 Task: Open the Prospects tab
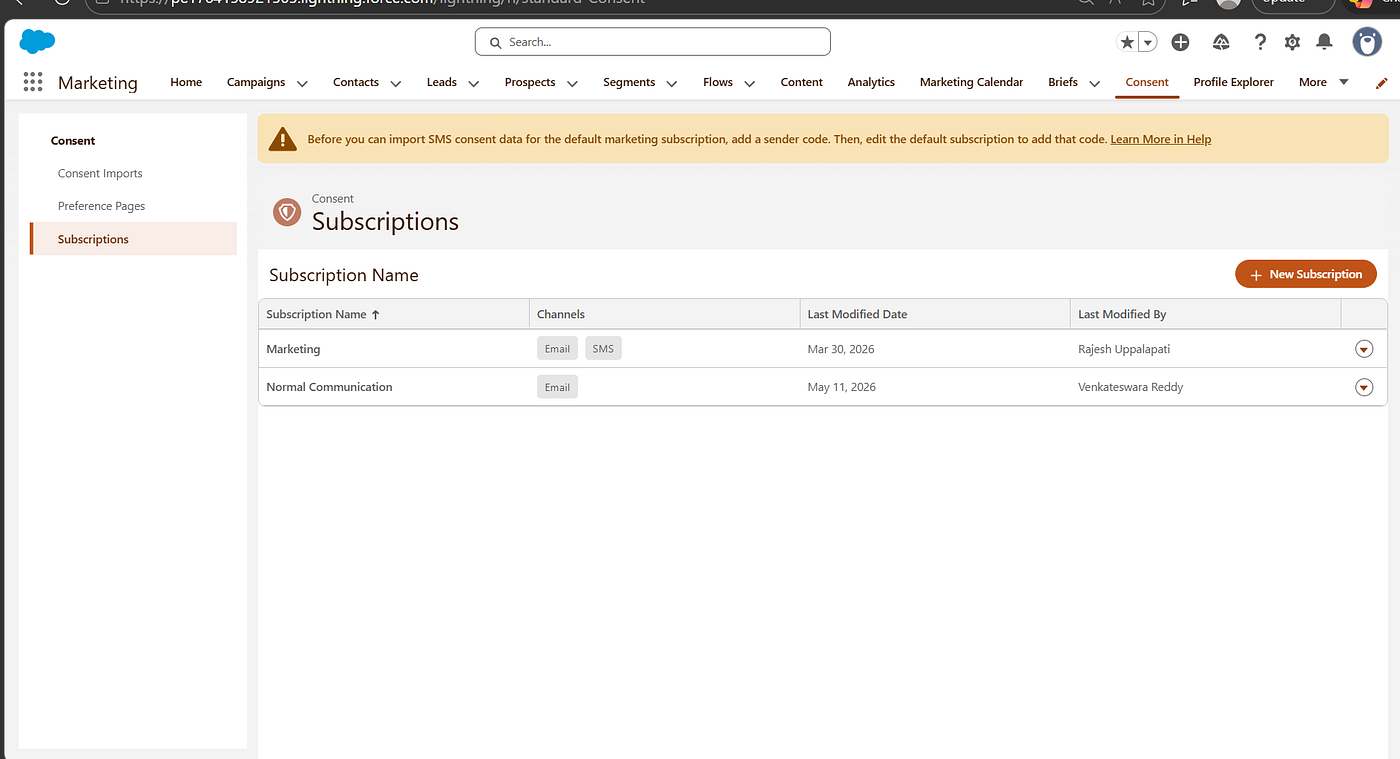point(530,82)
